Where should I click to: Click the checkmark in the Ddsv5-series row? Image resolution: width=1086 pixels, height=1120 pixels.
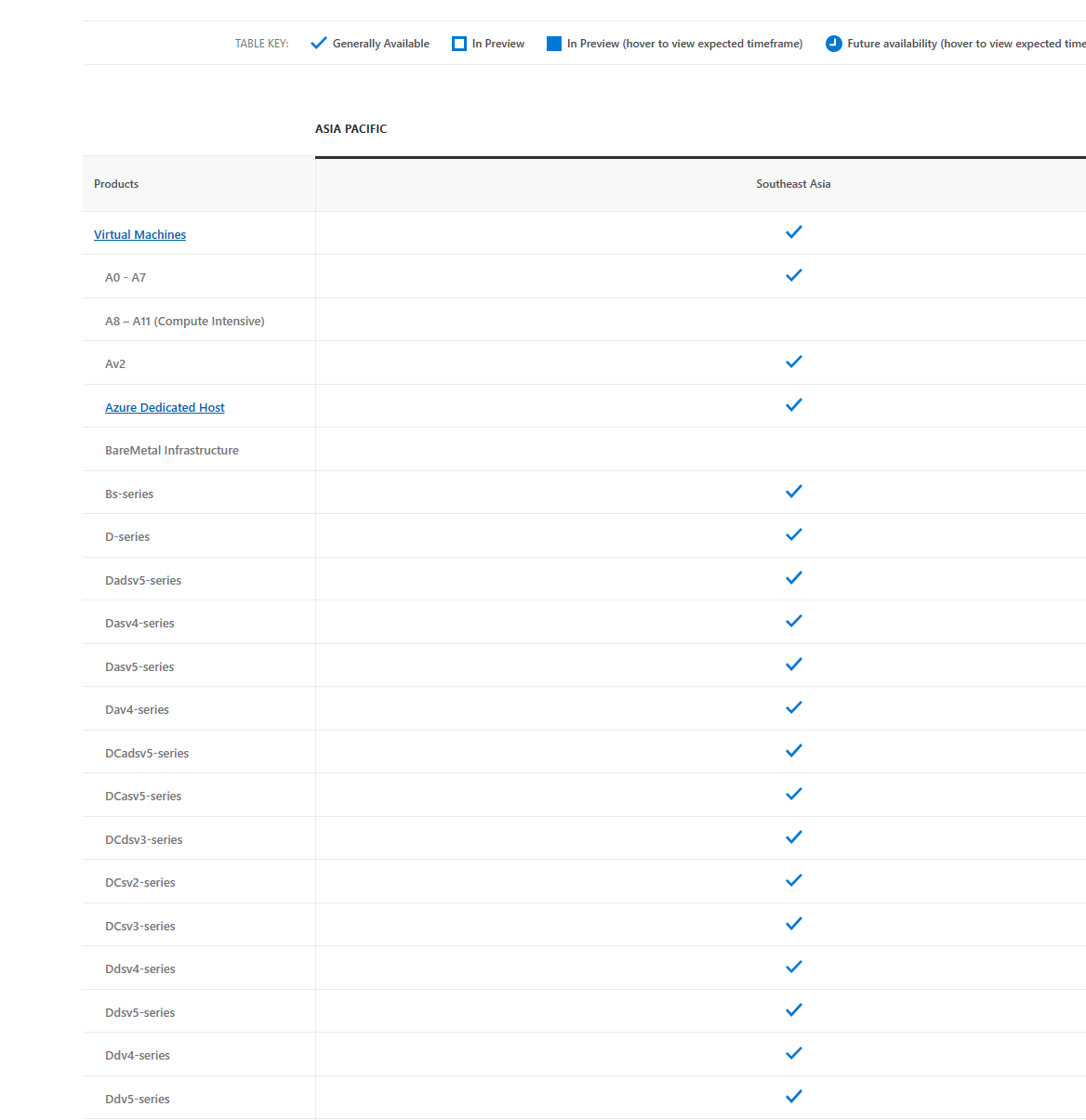pos(794,1010)
